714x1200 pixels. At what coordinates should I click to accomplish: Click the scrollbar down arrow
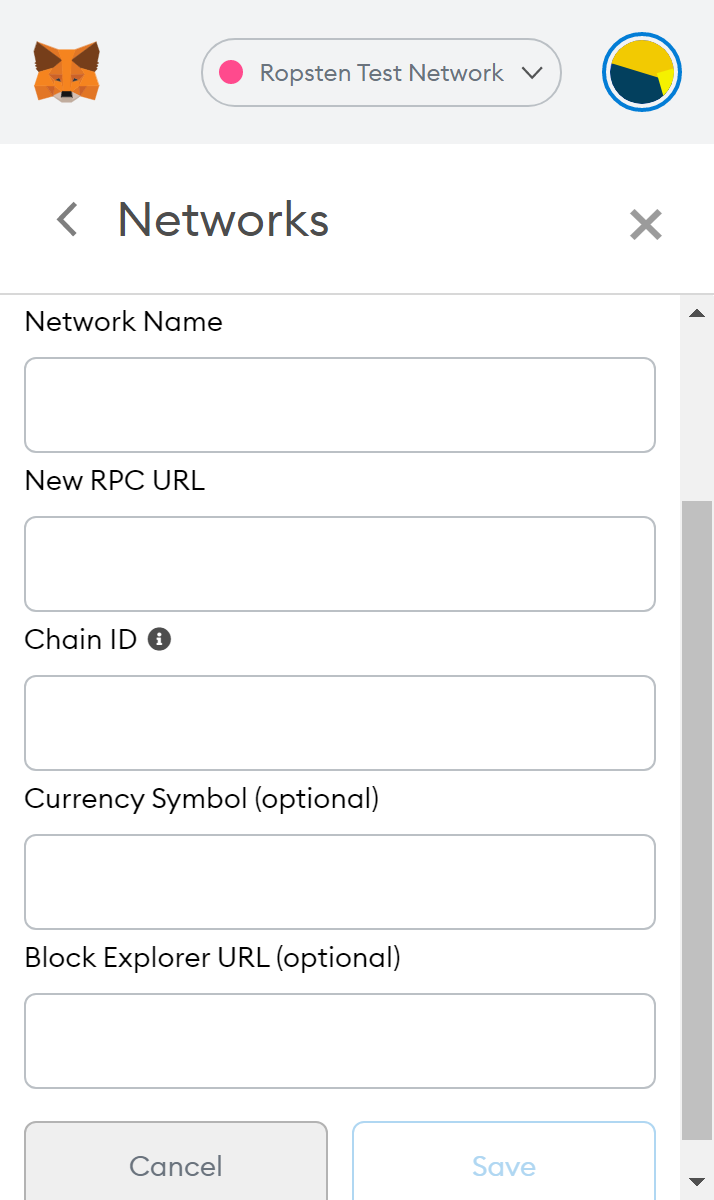697,1182
